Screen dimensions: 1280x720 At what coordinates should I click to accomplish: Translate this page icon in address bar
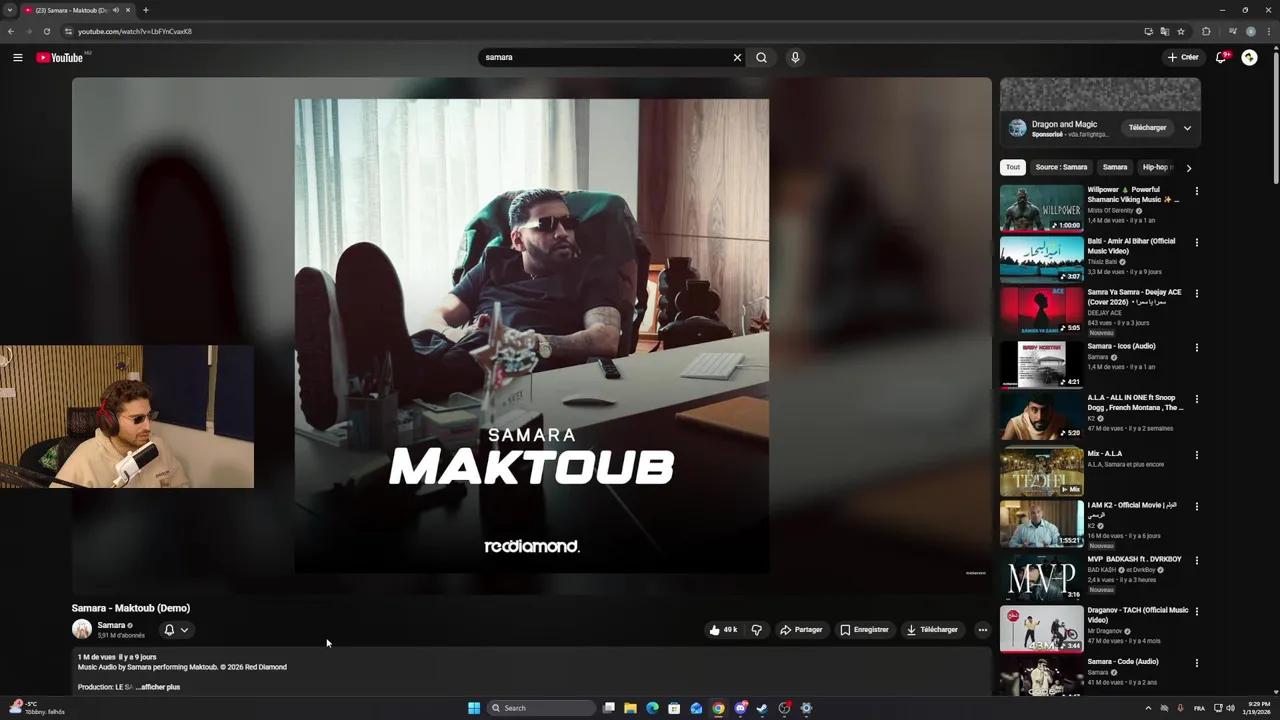(x=1165, y=31)
